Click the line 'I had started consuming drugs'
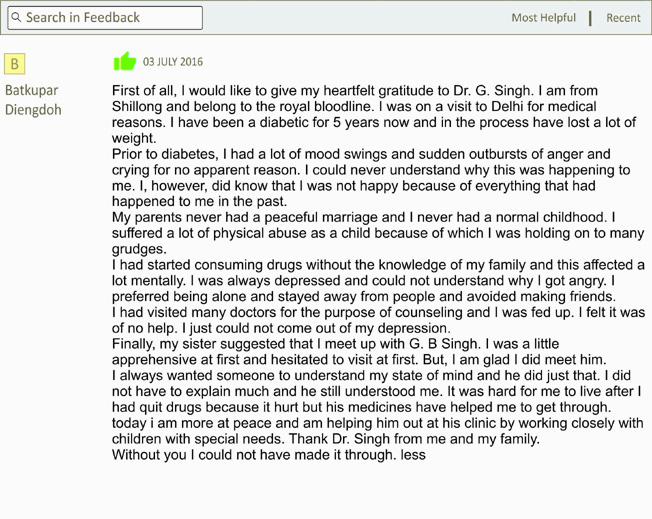Image resolution: width=652 pixels, height=519 pixels. (378, 265)
